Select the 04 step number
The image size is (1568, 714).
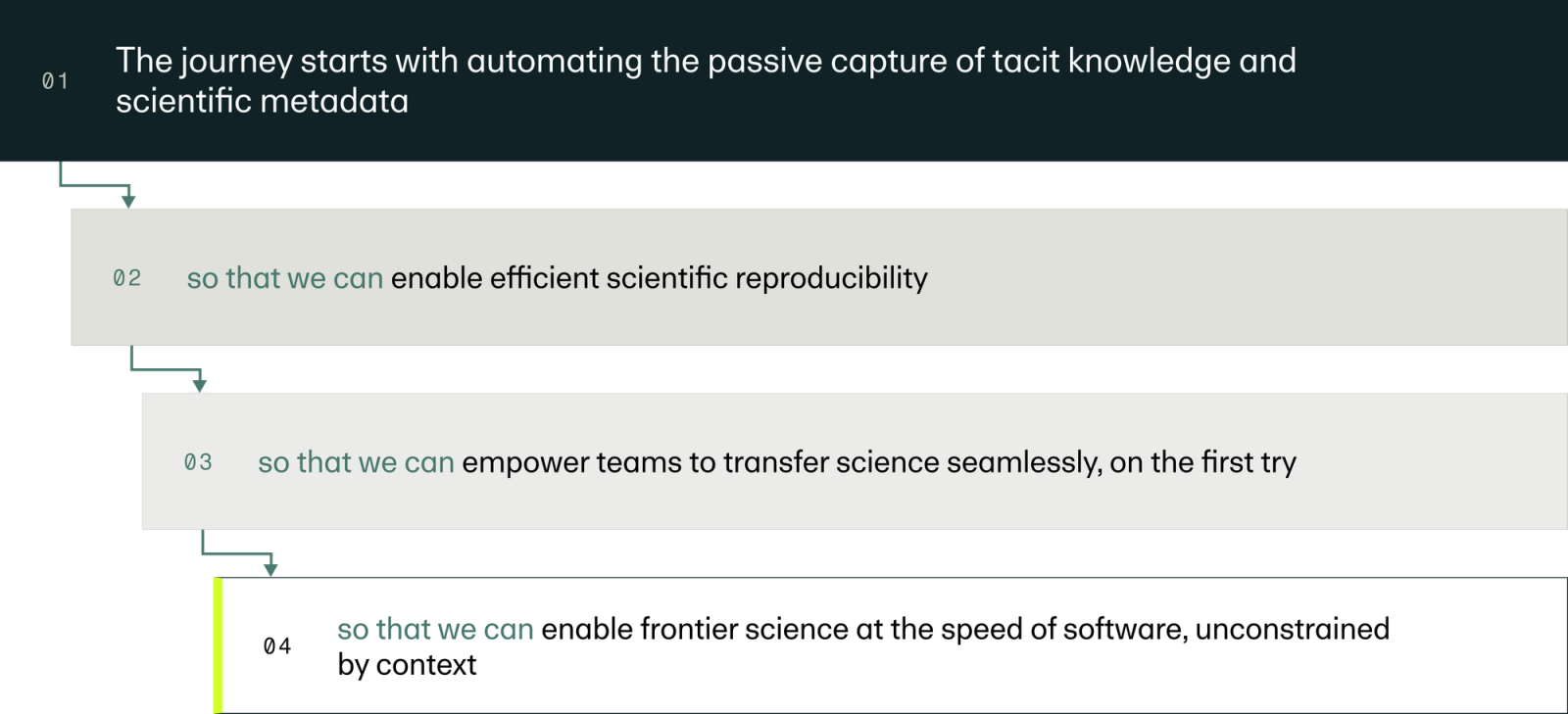[x=277, y=646]
